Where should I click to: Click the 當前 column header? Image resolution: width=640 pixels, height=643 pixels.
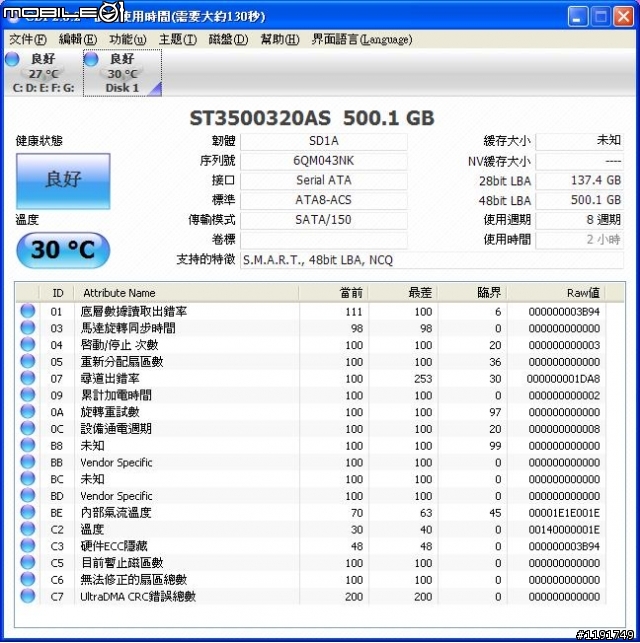coord(334,293)
